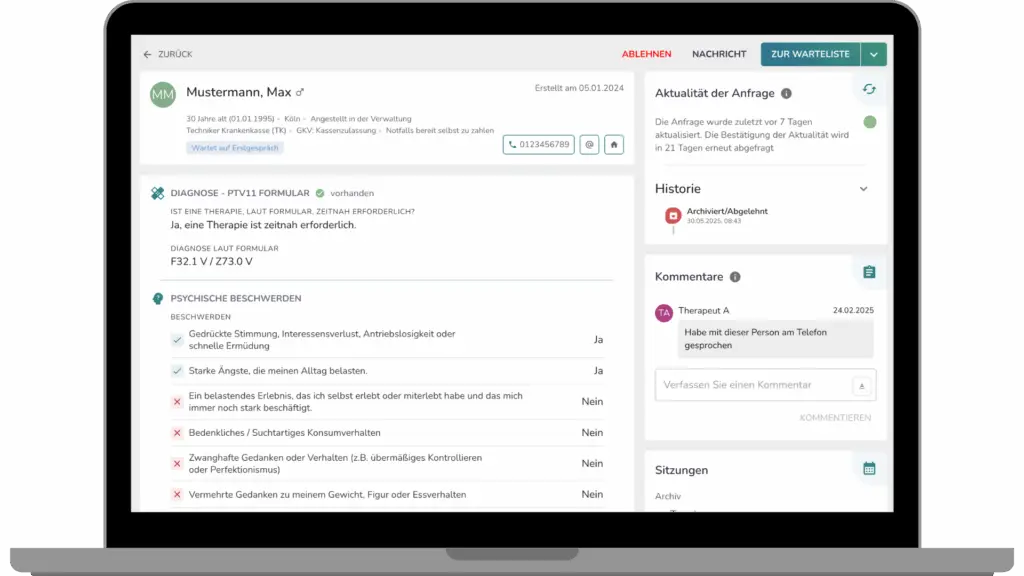Click the refresh icon for Aktualität der Anfrage
Screen dimensions: 1024x576
coord(869,90)
